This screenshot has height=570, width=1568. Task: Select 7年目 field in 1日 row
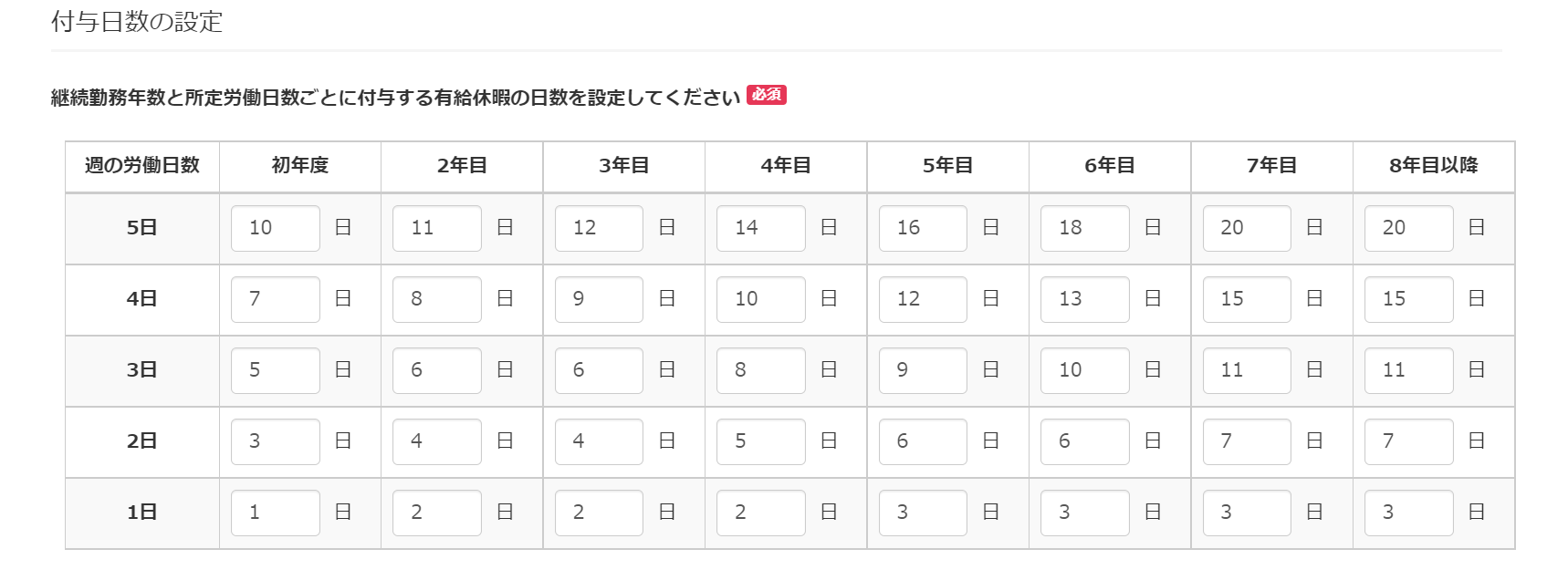click(1247, 513)
